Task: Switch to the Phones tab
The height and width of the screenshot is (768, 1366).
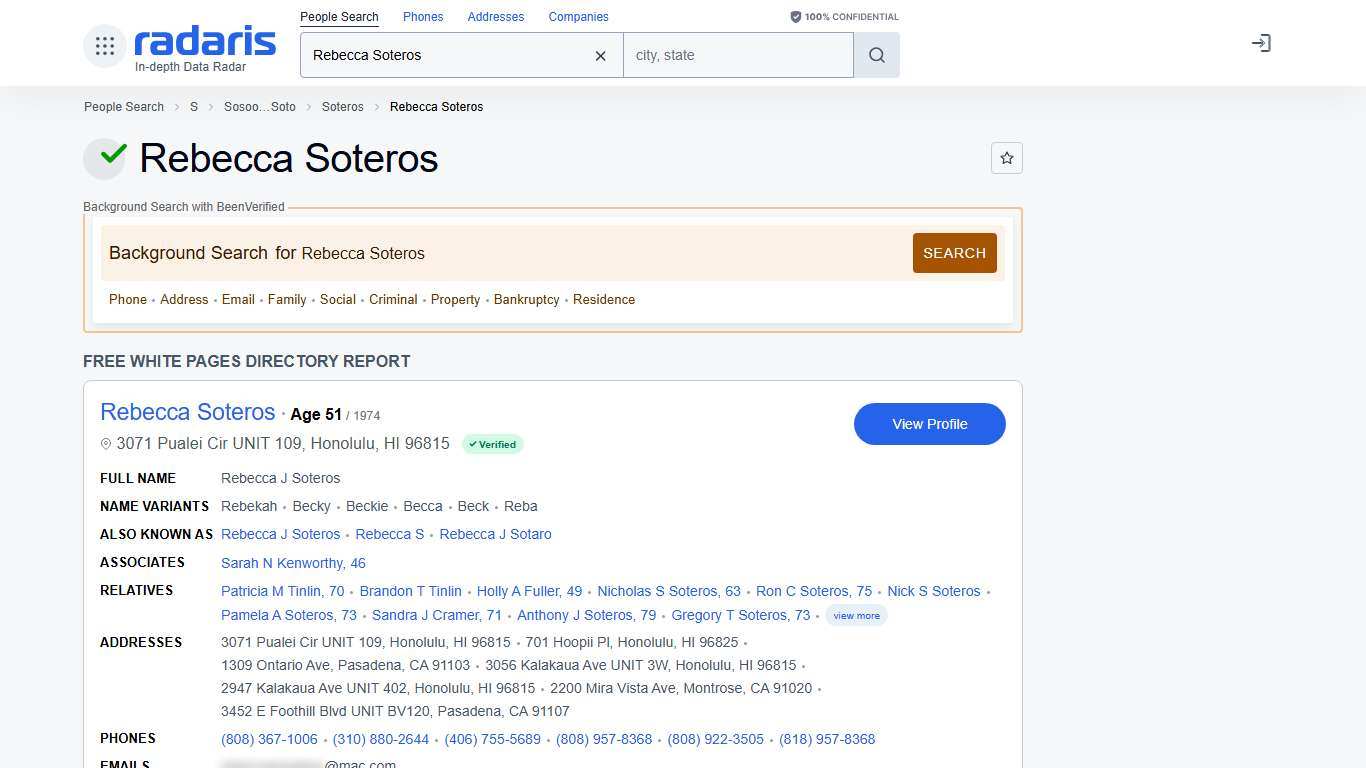Action: pyautogui.click(x=423, y=16)
